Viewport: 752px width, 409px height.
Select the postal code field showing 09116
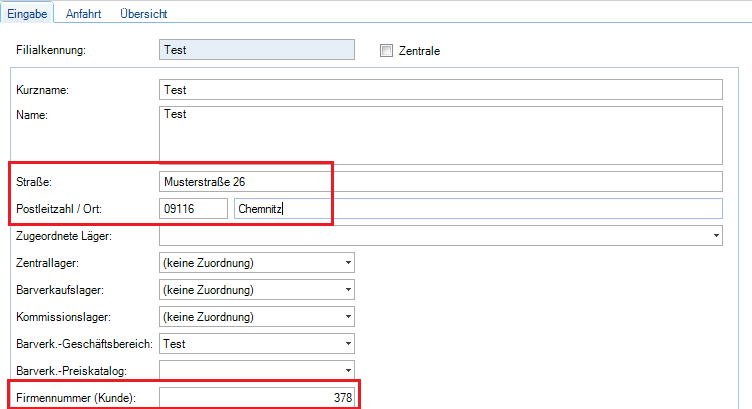[x=193, y=208]
